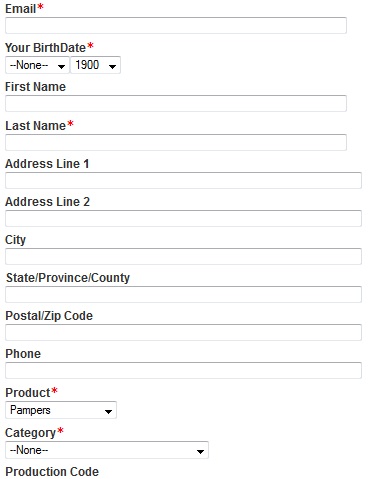Viewport: 385px width, 479px height.
Task: Focus the City text field
Action: point(183,256)
